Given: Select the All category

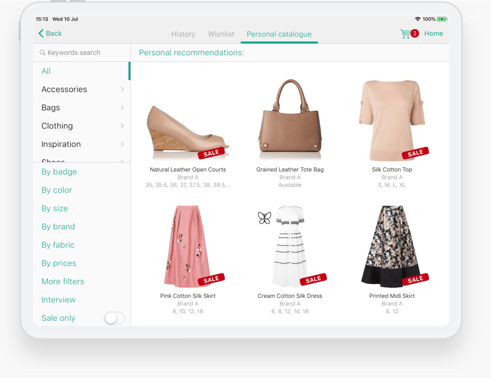Looking at the screenshot, I should click(x=82, y=71).
